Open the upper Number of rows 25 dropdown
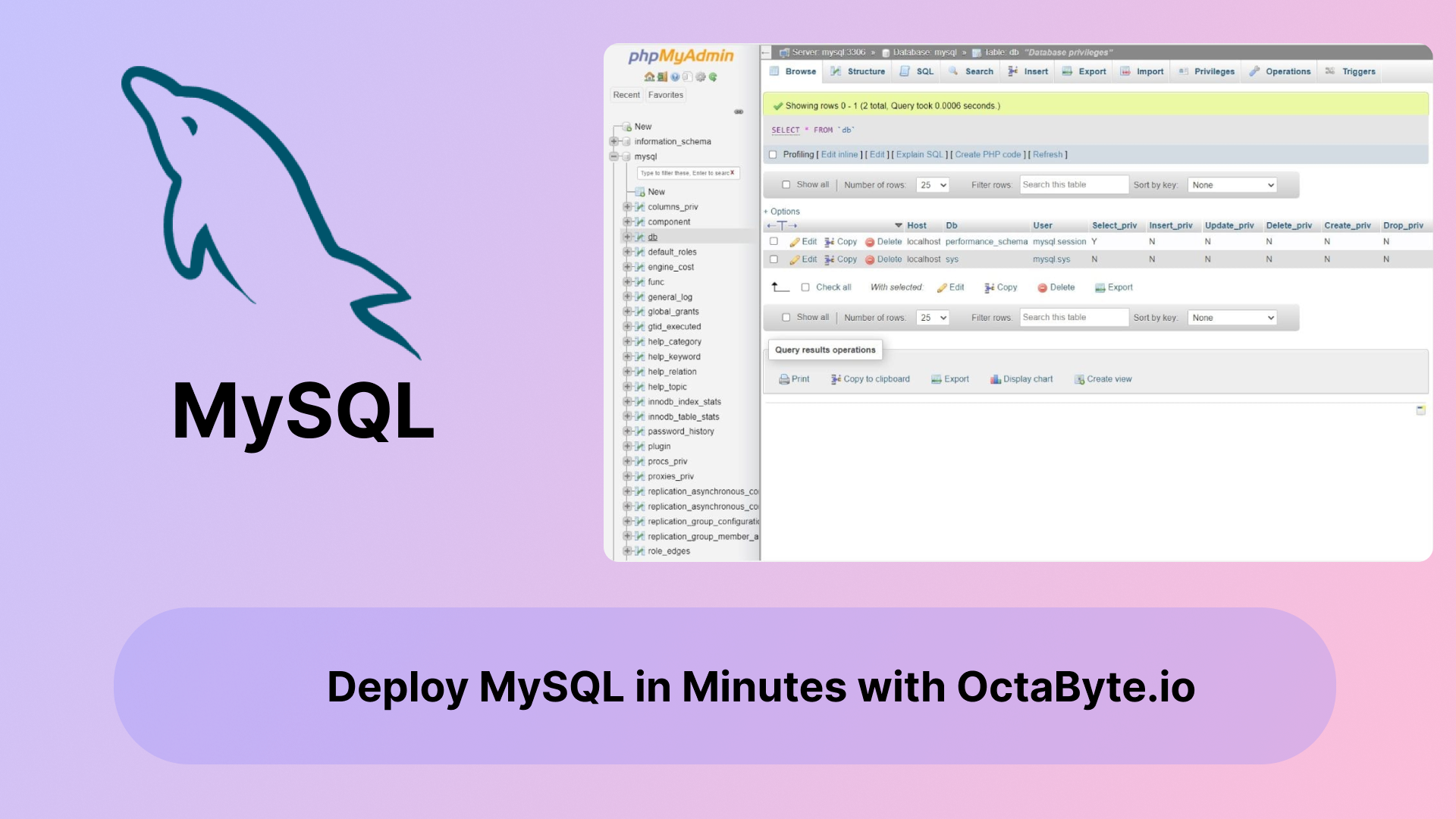The image size is (1456, 819). pos(933,185)
